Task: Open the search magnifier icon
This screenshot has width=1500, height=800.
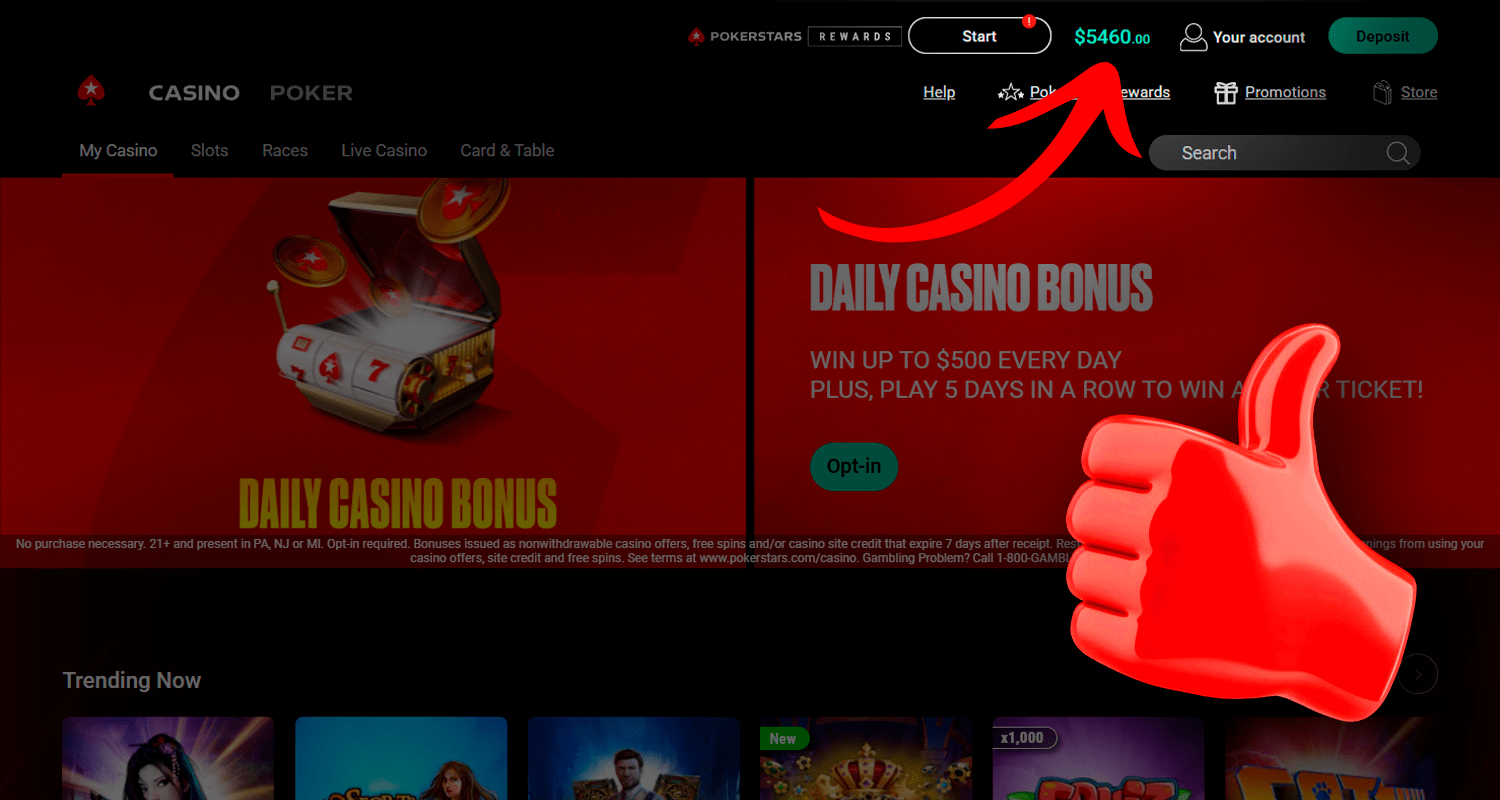Action: [1398, 153]
